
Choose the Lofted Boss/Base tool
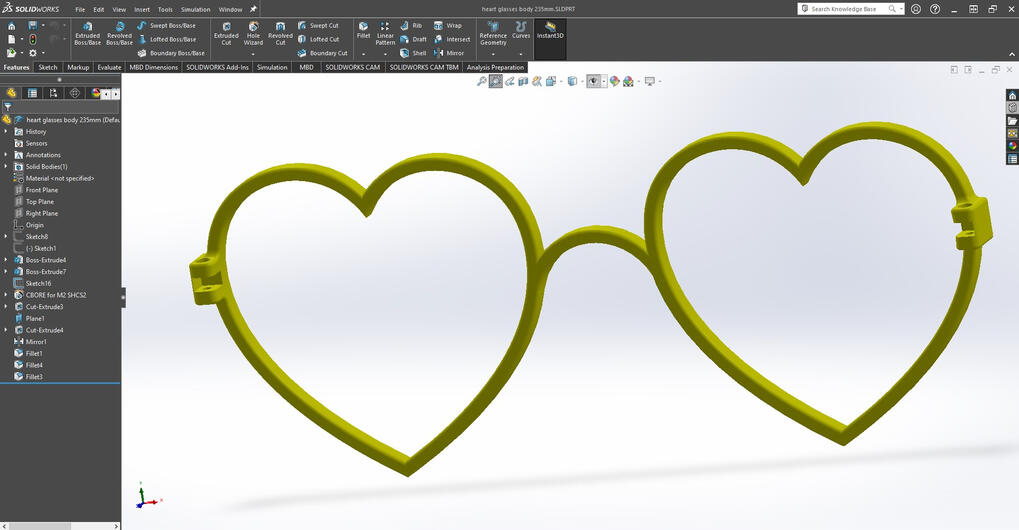(x=166, y=39)
